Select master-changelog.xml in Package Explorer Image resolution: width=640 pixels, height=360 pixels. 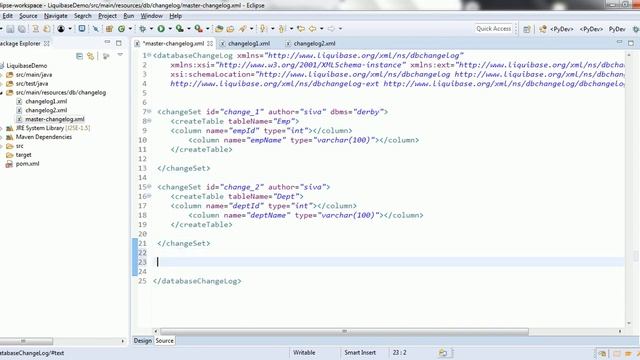(x=55, y=119)
